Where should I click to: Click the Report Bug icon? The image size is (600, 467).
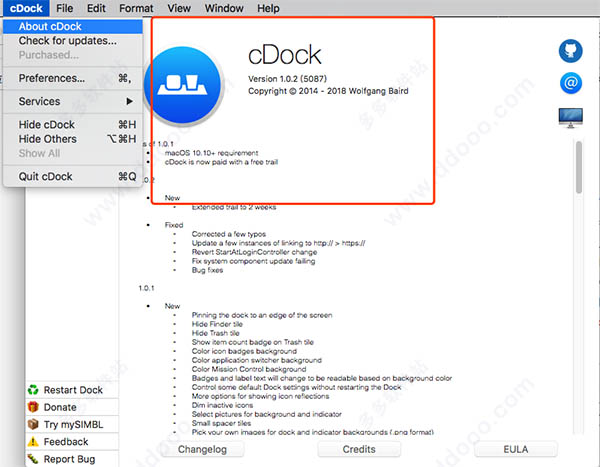[33, 459]
